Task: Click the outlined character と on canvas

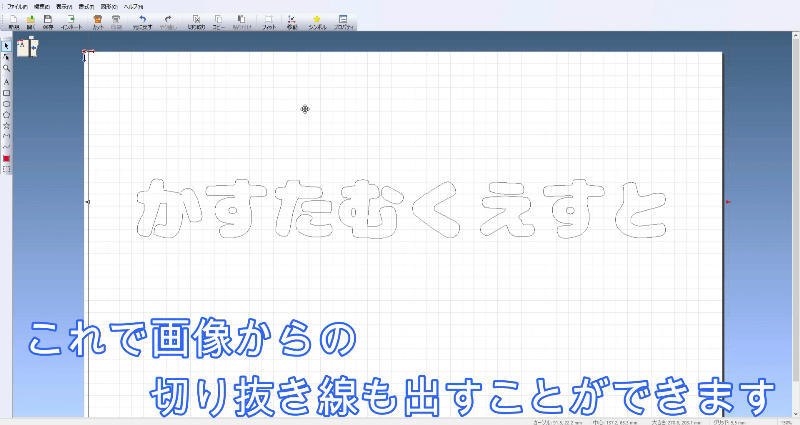Action: [x=641, y=210]
